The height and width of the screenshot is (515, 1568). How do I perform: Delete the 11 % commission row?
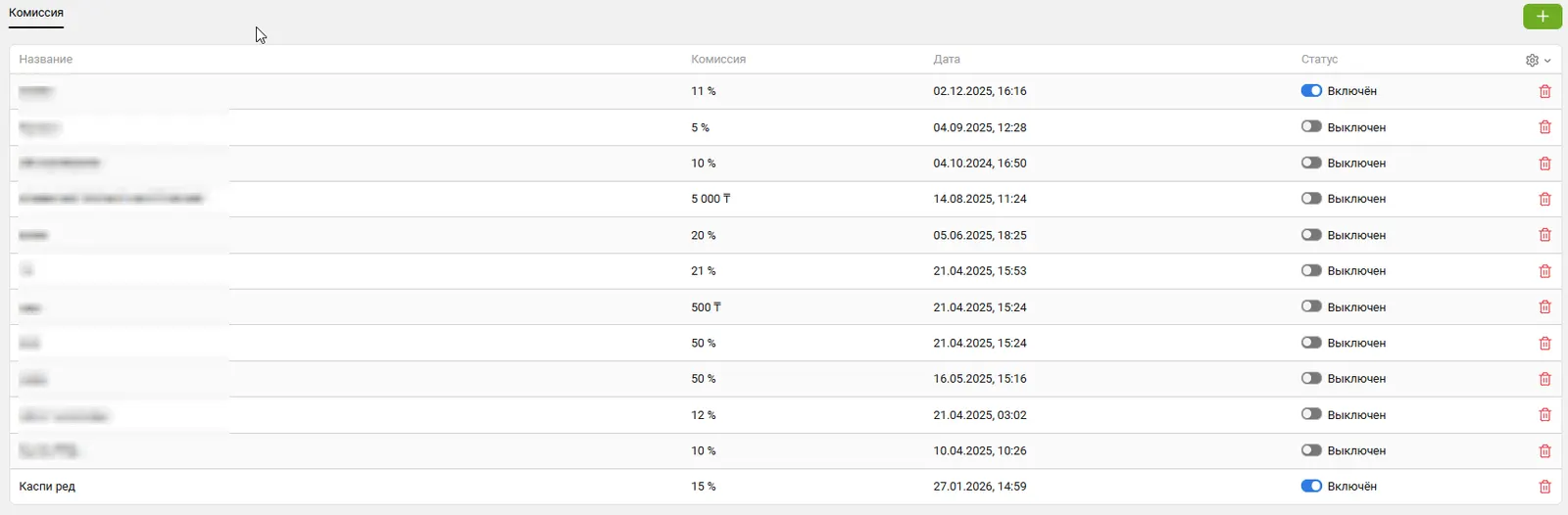(1544, 91)
